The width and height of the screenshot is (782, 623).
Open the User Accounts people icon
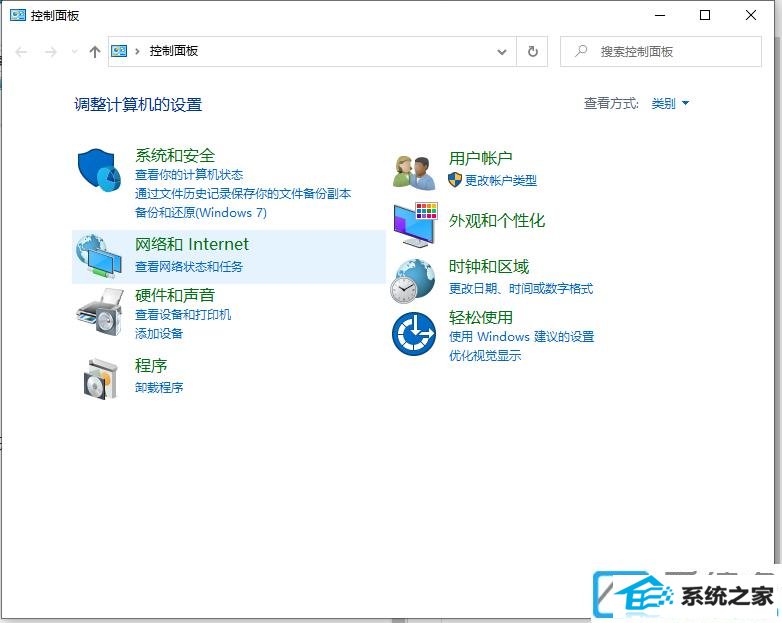click(x=414, y=172)
